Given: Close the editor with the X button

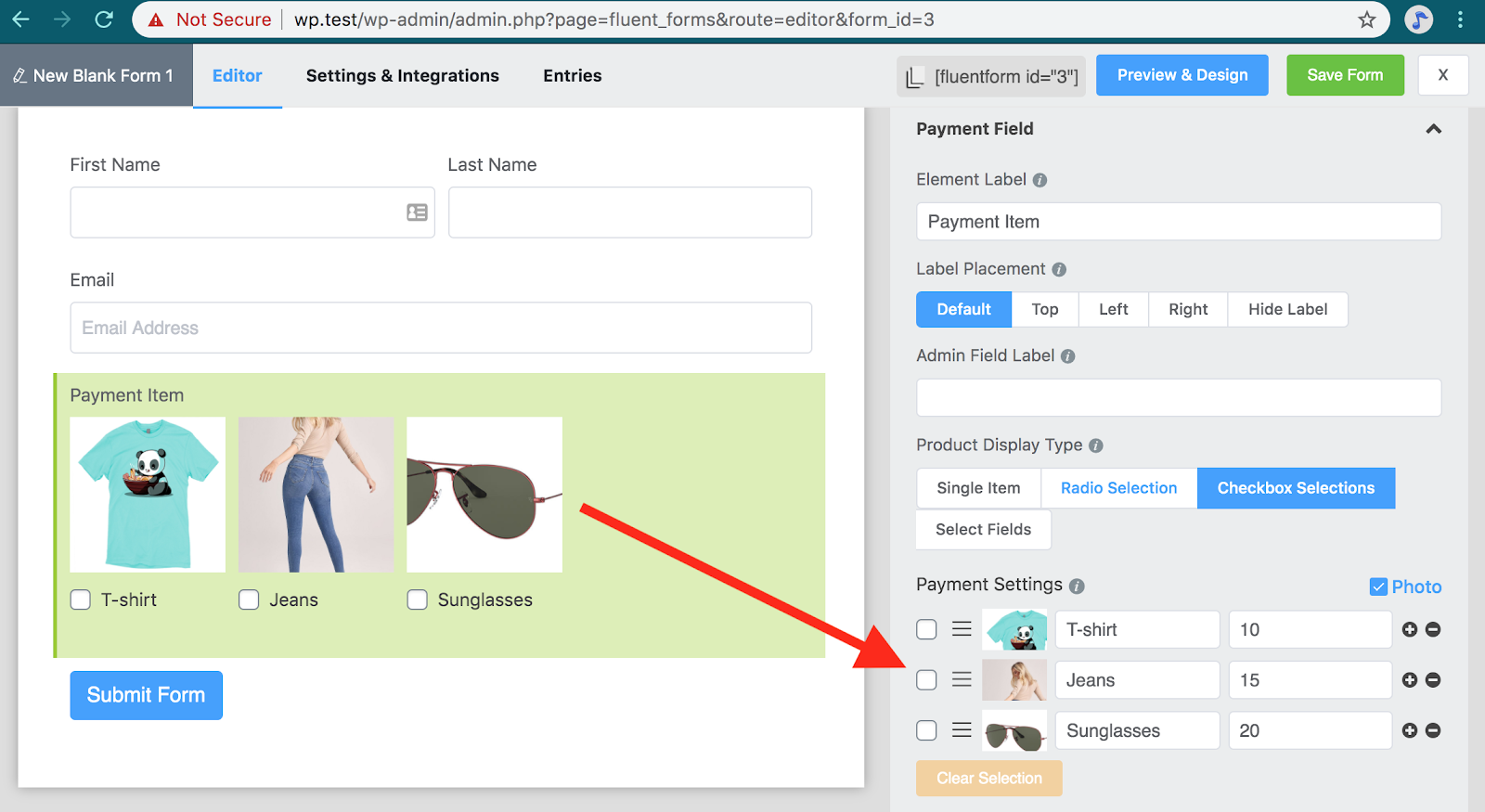Looking at the screenshot, I should [x=1443, y=75].
